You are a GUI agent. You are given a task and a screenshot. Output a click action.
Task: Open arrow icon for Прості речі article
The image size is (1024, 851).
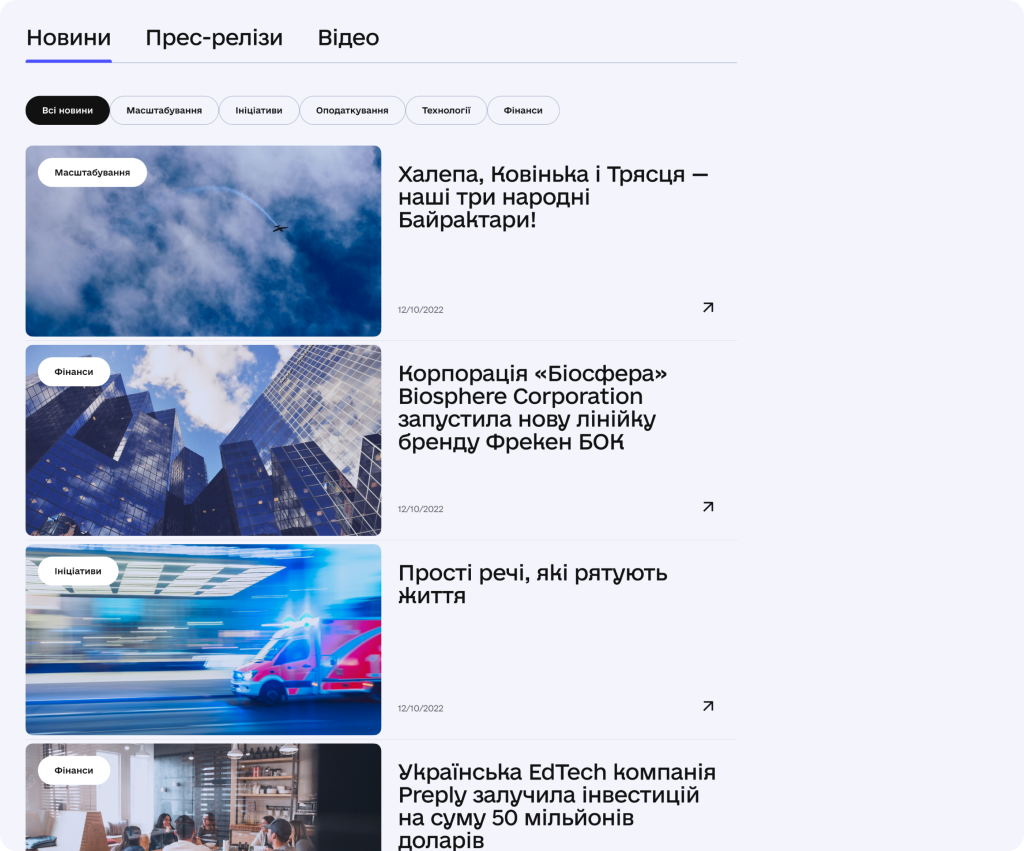pos(708,706)
